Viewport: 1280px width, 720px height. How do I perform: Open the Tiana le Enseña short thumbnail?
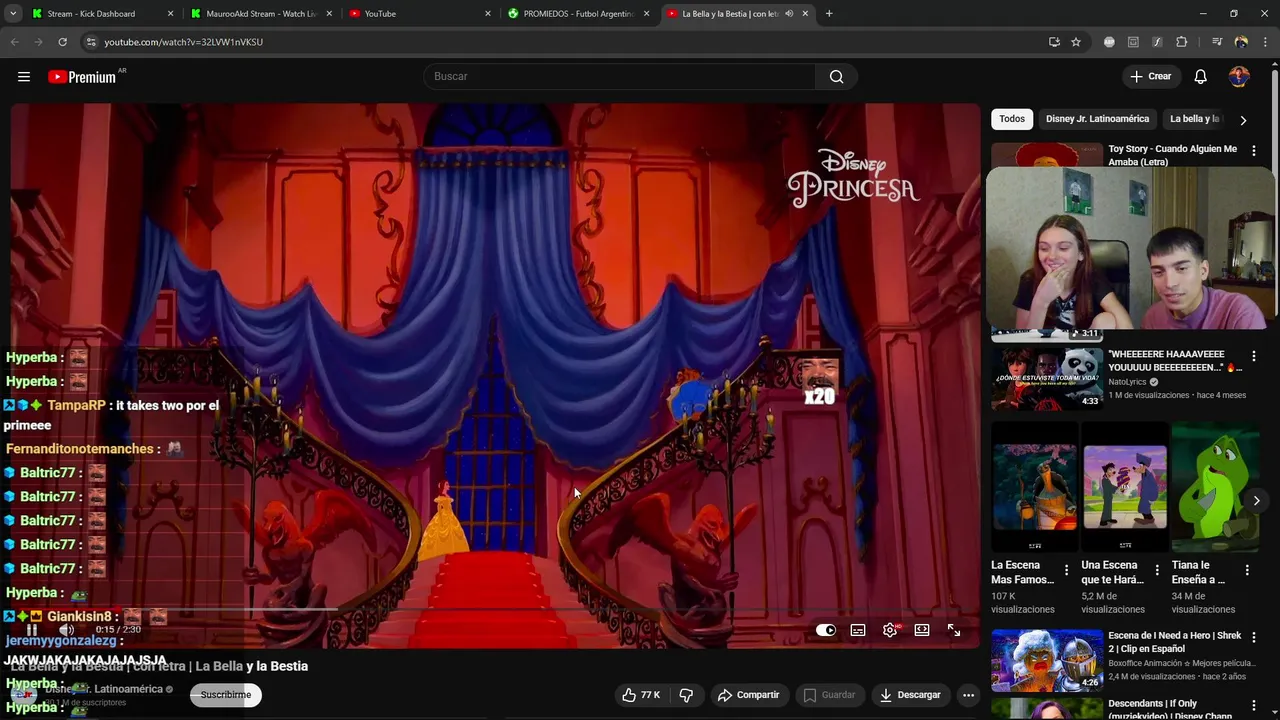[x=1215, y=487]
